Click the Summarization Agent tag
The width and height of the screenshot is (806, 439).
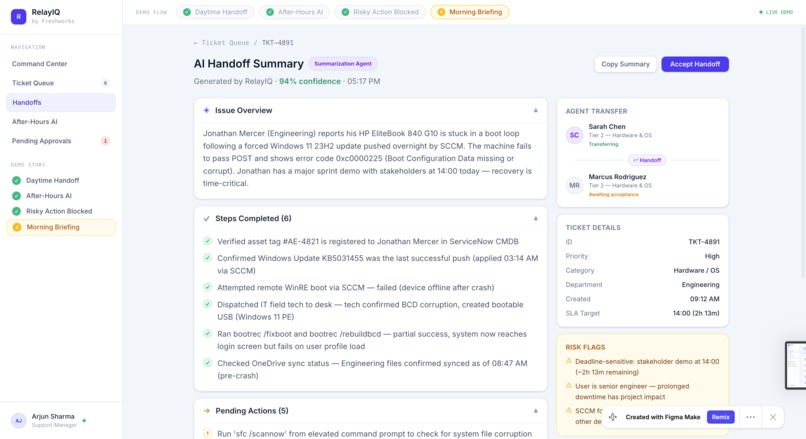(x=343, y=64)
